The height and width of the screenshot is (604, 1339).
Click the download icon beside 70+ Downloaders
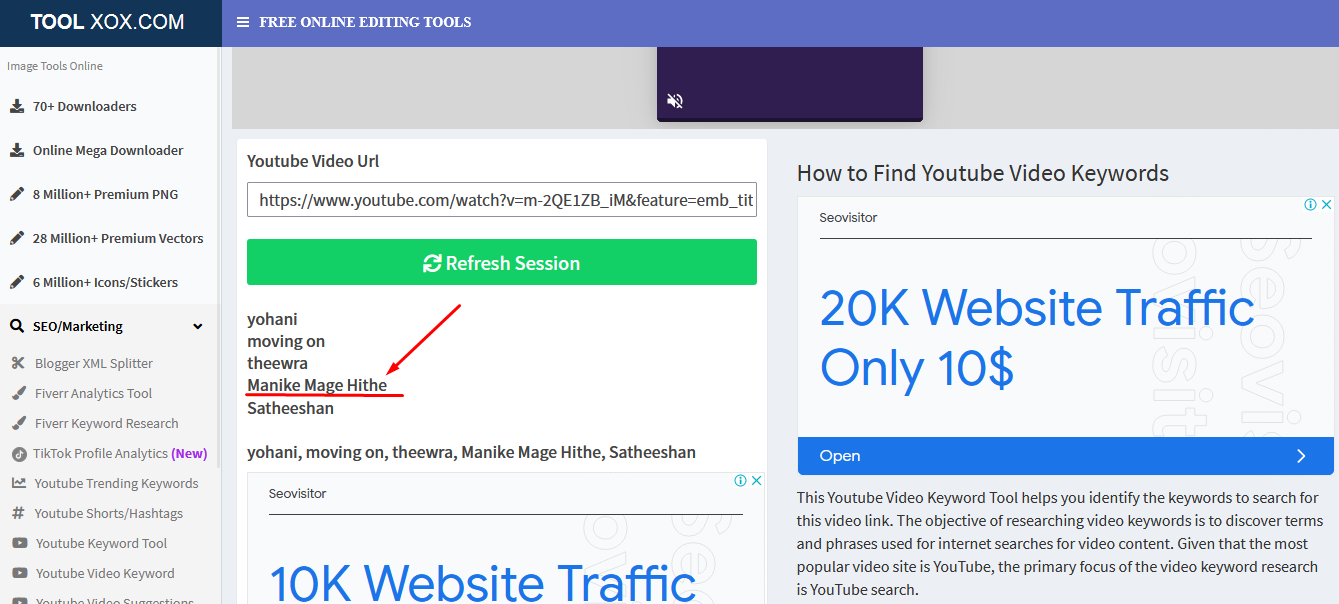click(x=17, y=106)
